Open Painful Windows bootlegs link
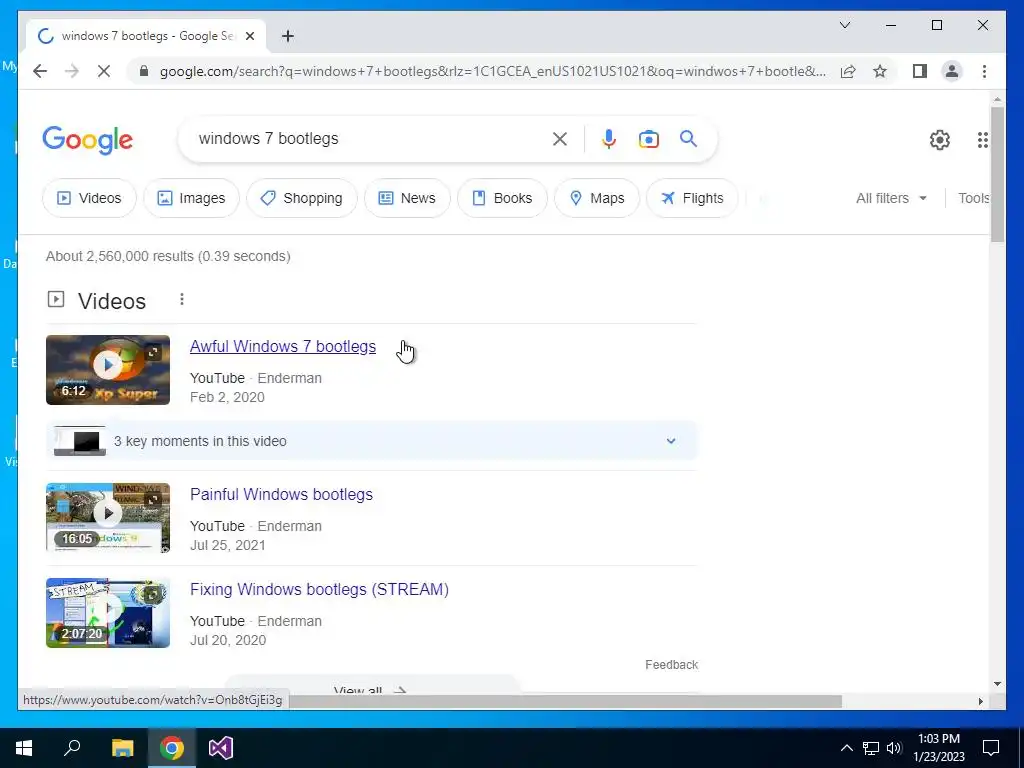1024x768 pixels. tap(281, 494)
